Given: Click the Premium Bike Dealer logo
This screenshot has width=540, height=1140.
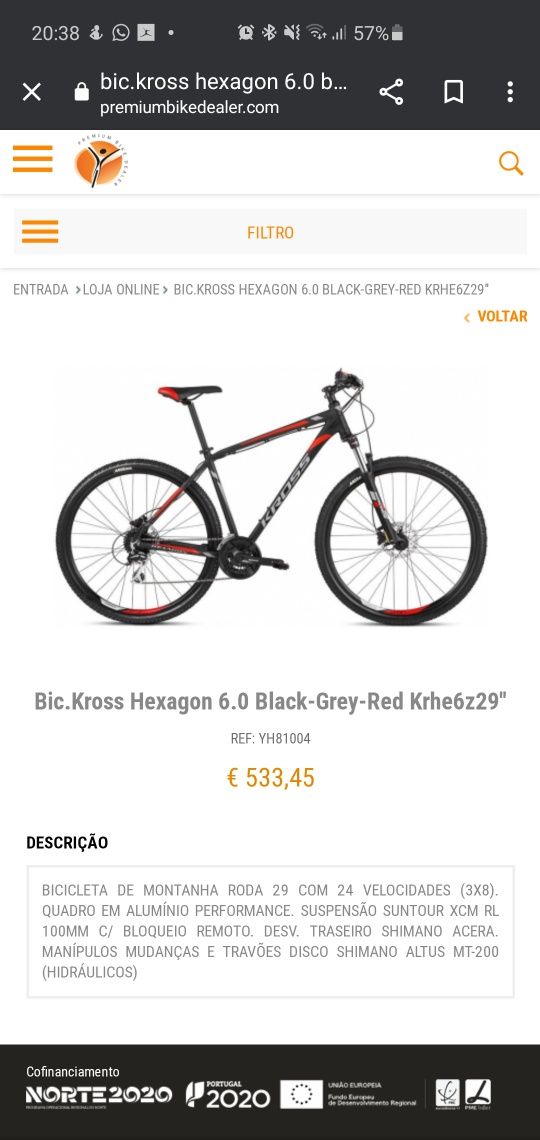Looking at the screenshot, I should pos(98,161).
